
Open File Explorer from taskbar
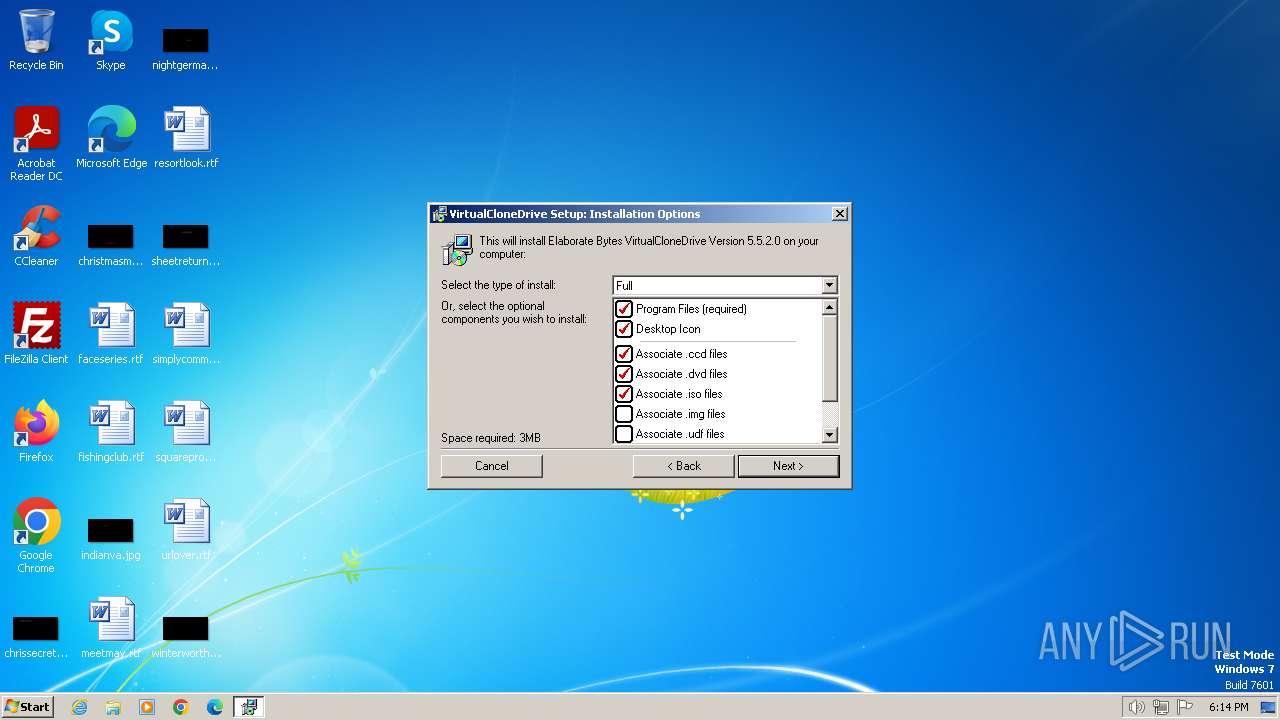click(x=113, y=707)
